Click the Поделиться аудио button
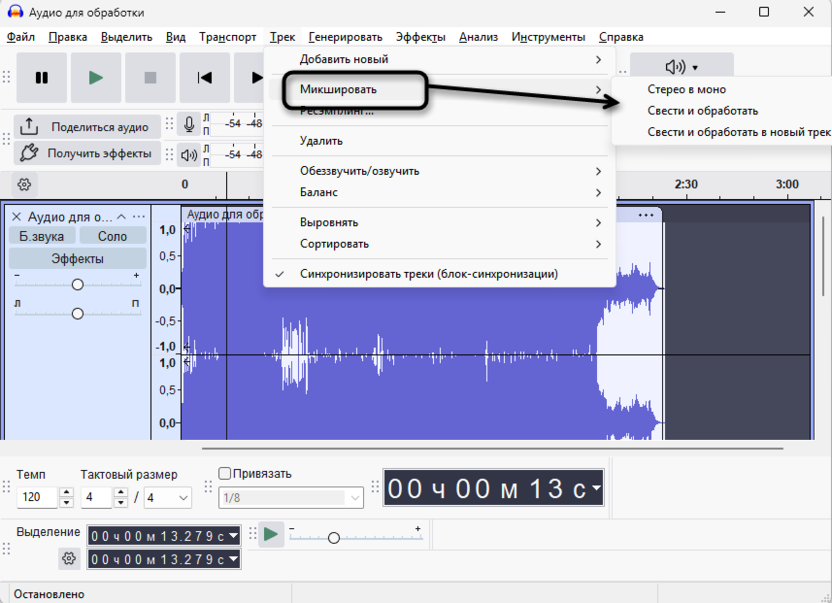The height and width of the screenshot is (603, 832). (x=88, y=127)
